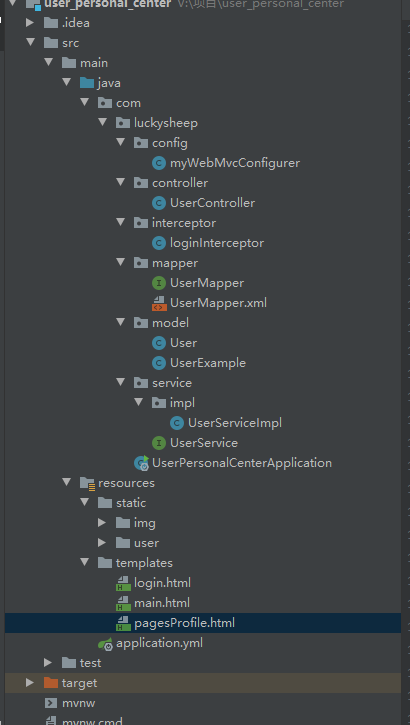This screenshot has height=725, width=410.
Task: Collapse the resources folder arrow
Action: [67, 482]
